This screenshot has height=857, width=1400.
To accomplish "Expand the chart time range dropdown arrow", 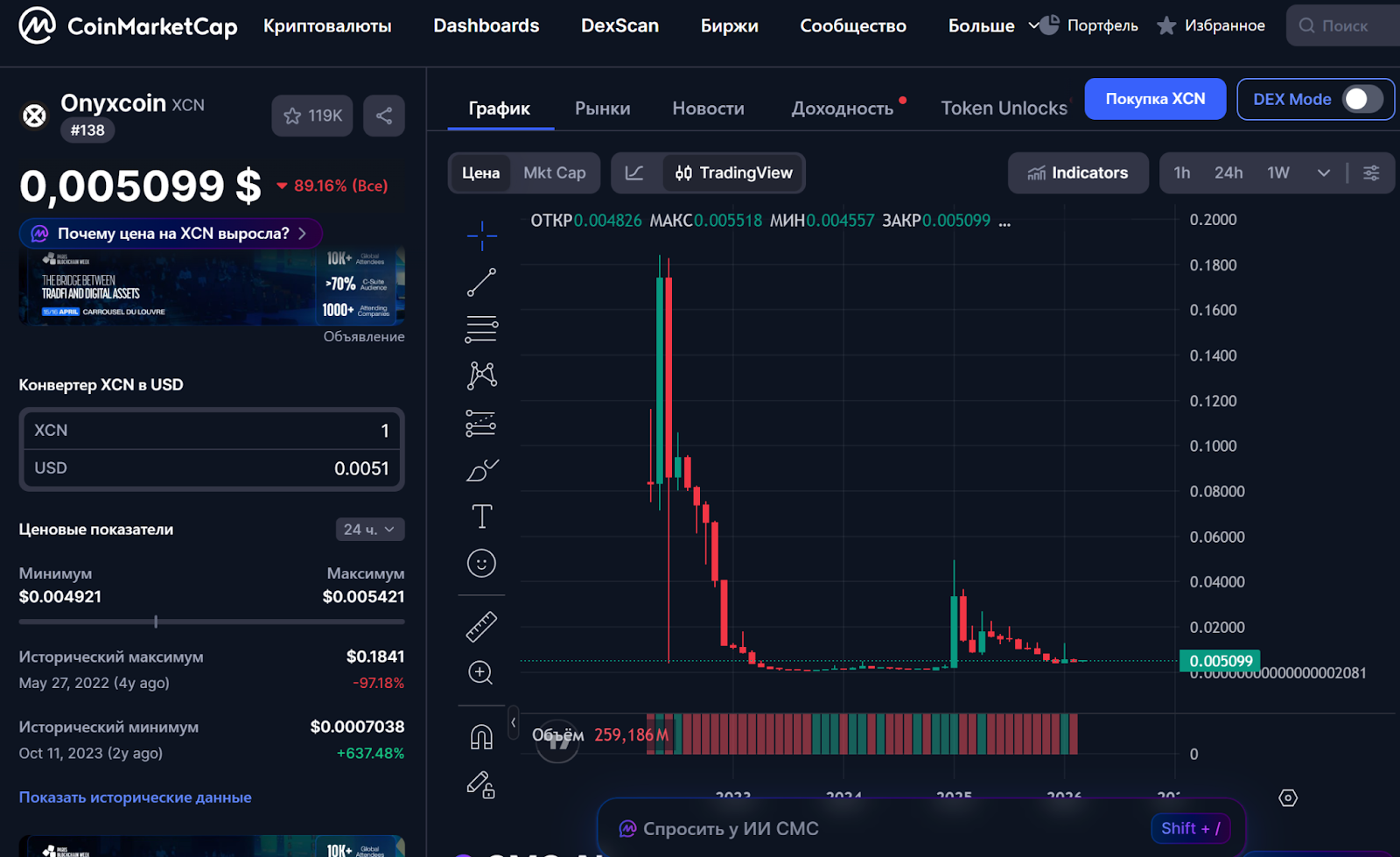I will [1323, 173].
